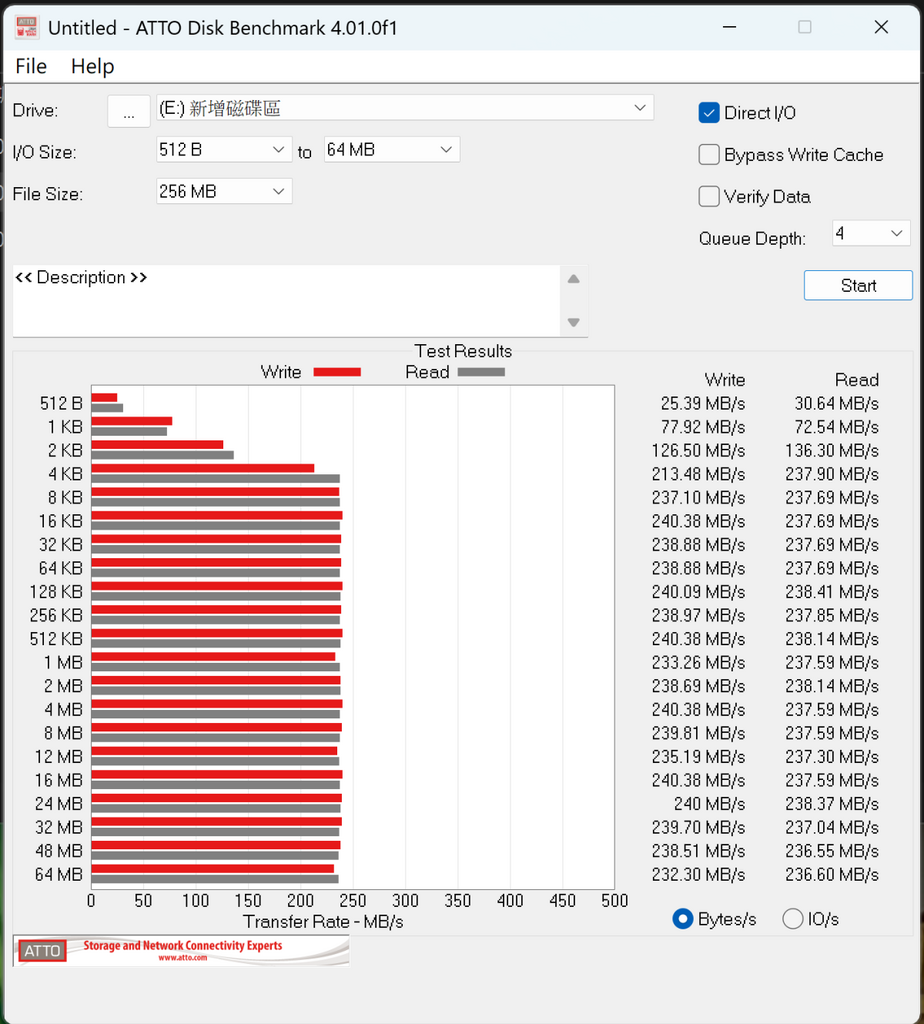The image size is (924, 1024).
Task: Click the description scroll down arrow
Action: 573,322
